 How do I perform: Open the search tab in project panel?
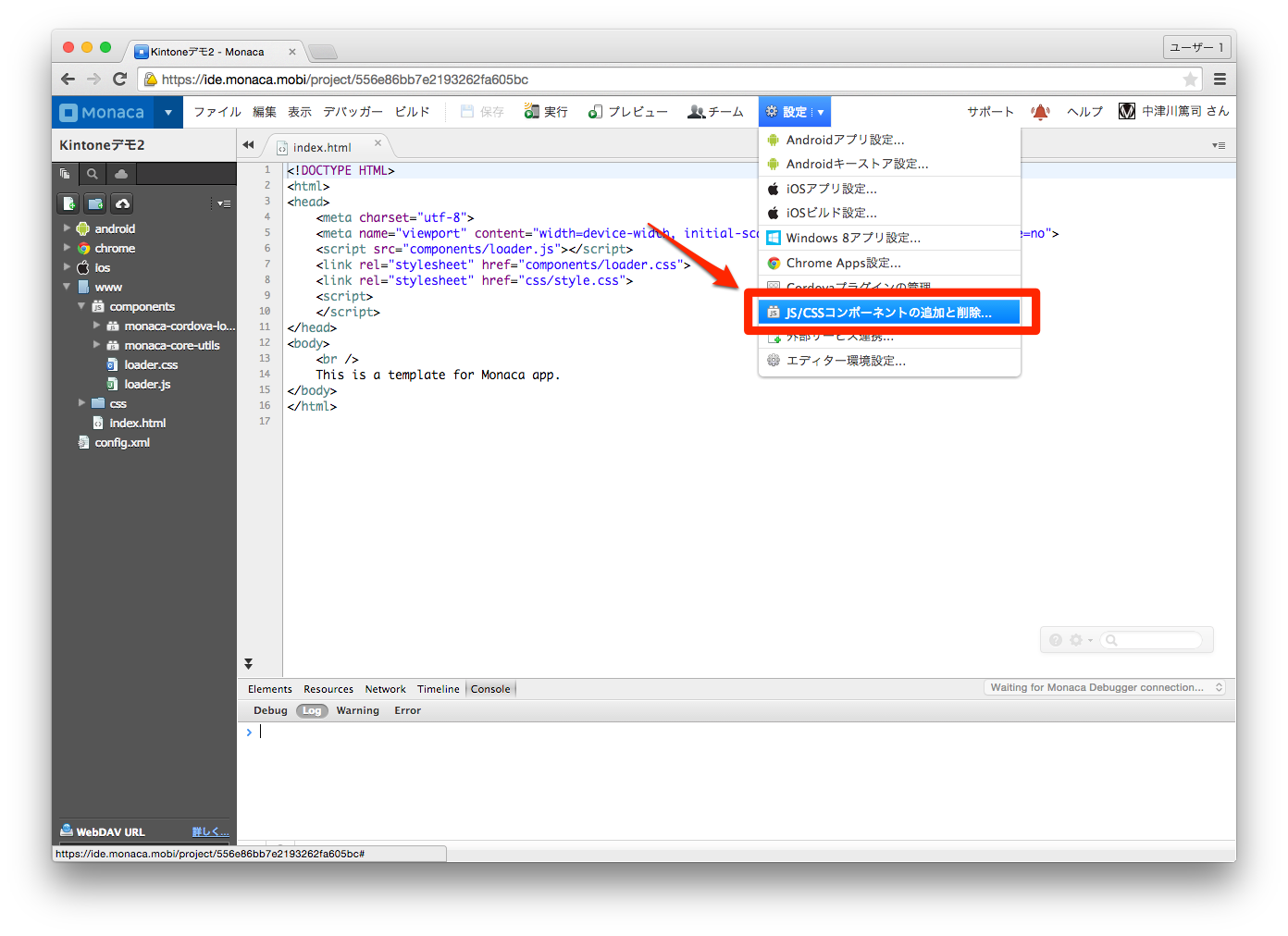(93, 174)
